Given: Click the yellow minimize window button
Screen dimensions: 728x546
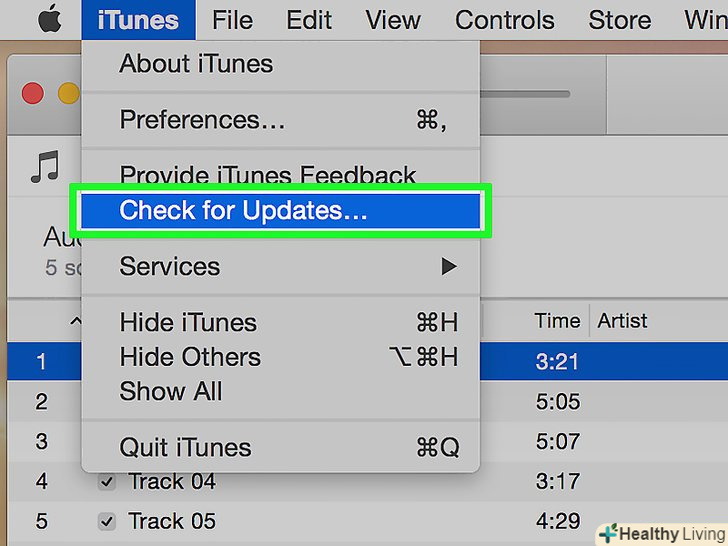Looking at the screenshot, I should pyautogui.click(x=68, y=93).
